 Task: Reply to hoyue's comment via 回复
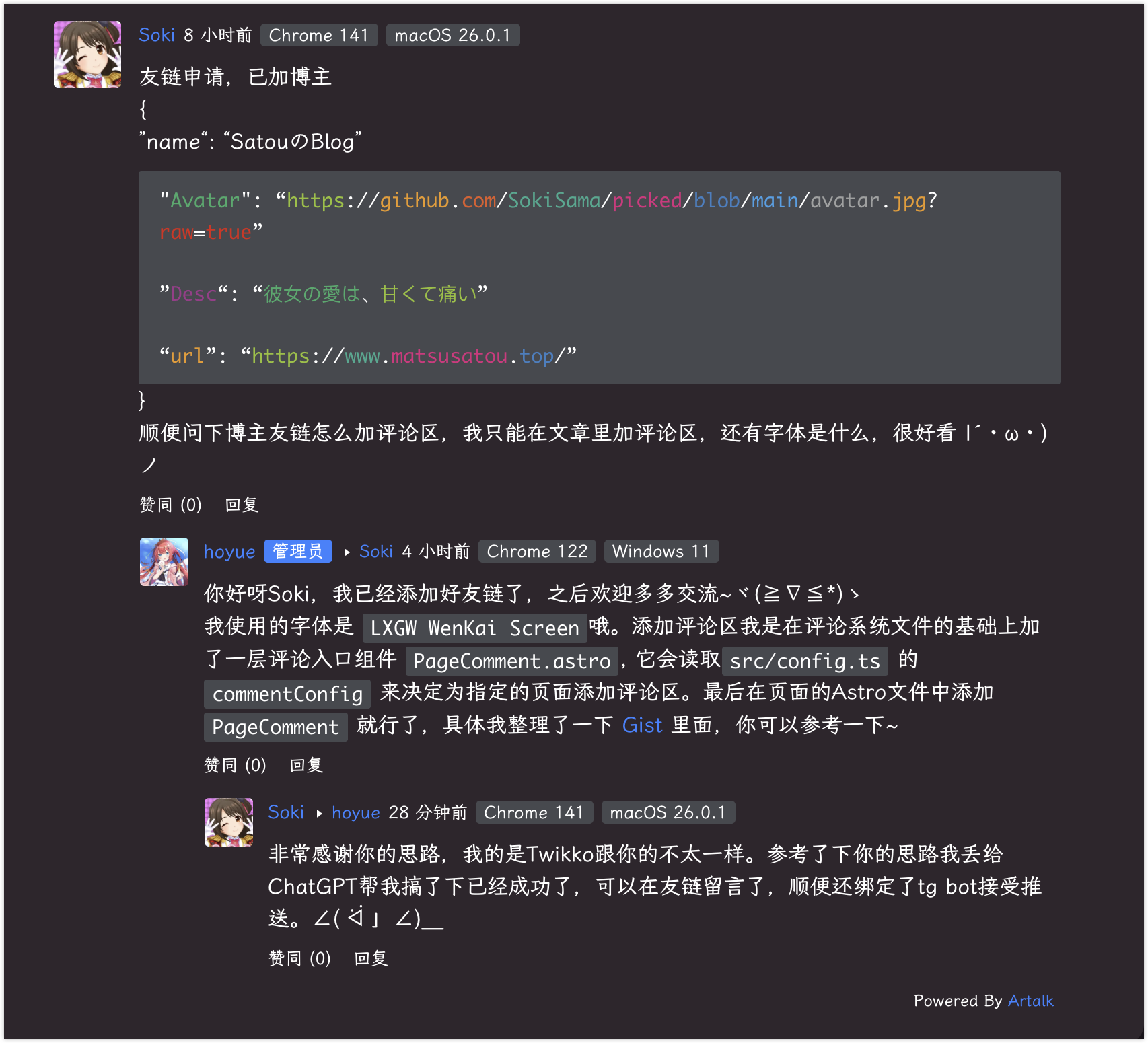[x=306, y=765]
